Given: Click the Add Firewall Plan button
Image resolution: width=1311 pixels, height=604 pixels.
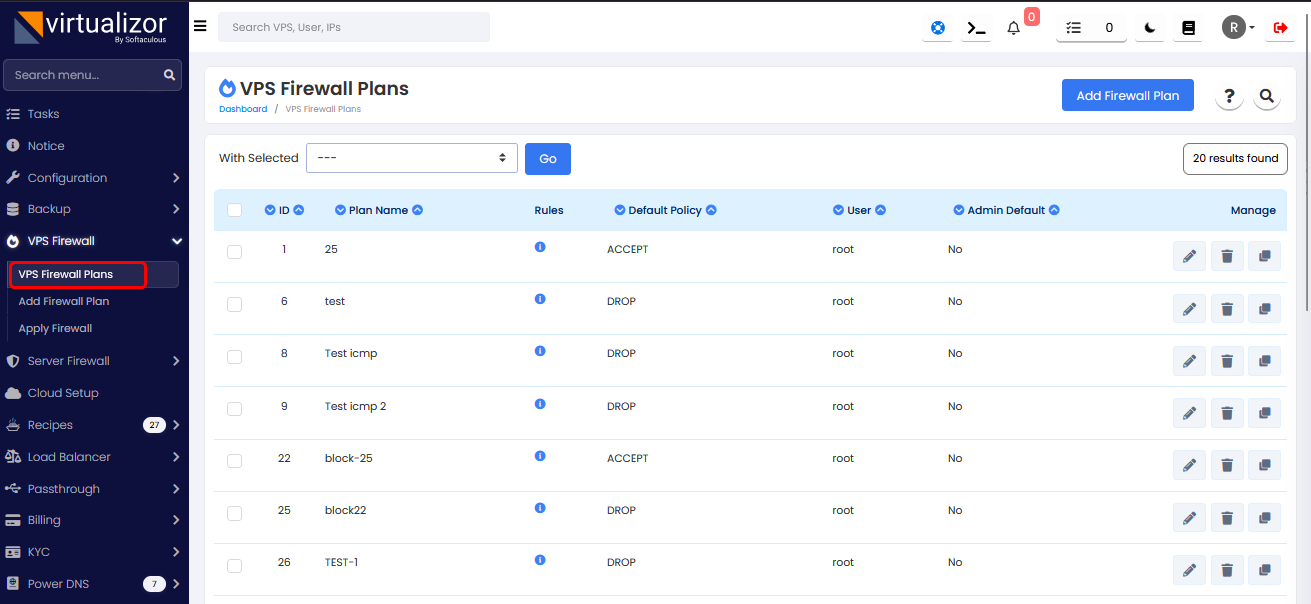Looking at the screenshot, I should pyautogui.click(x=1127, y=96).
